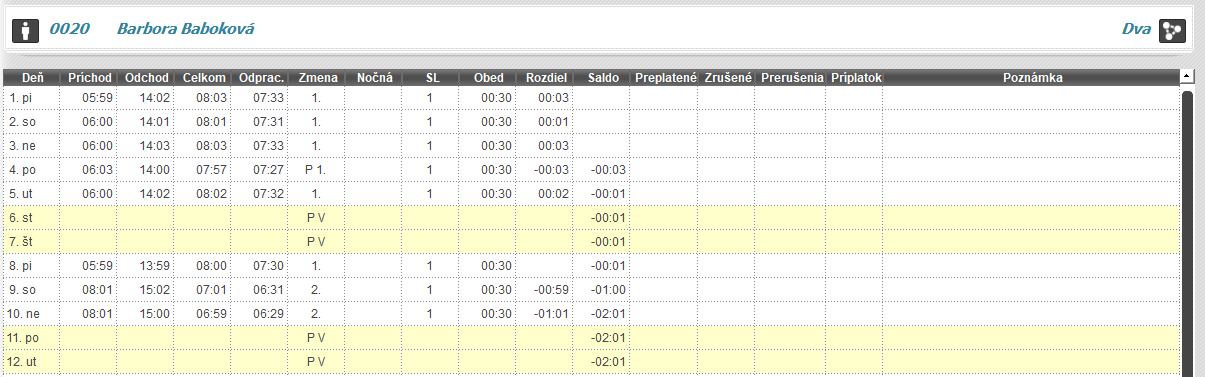
Task: Click the vertical scrollbar thumb
Action: 1187,234
